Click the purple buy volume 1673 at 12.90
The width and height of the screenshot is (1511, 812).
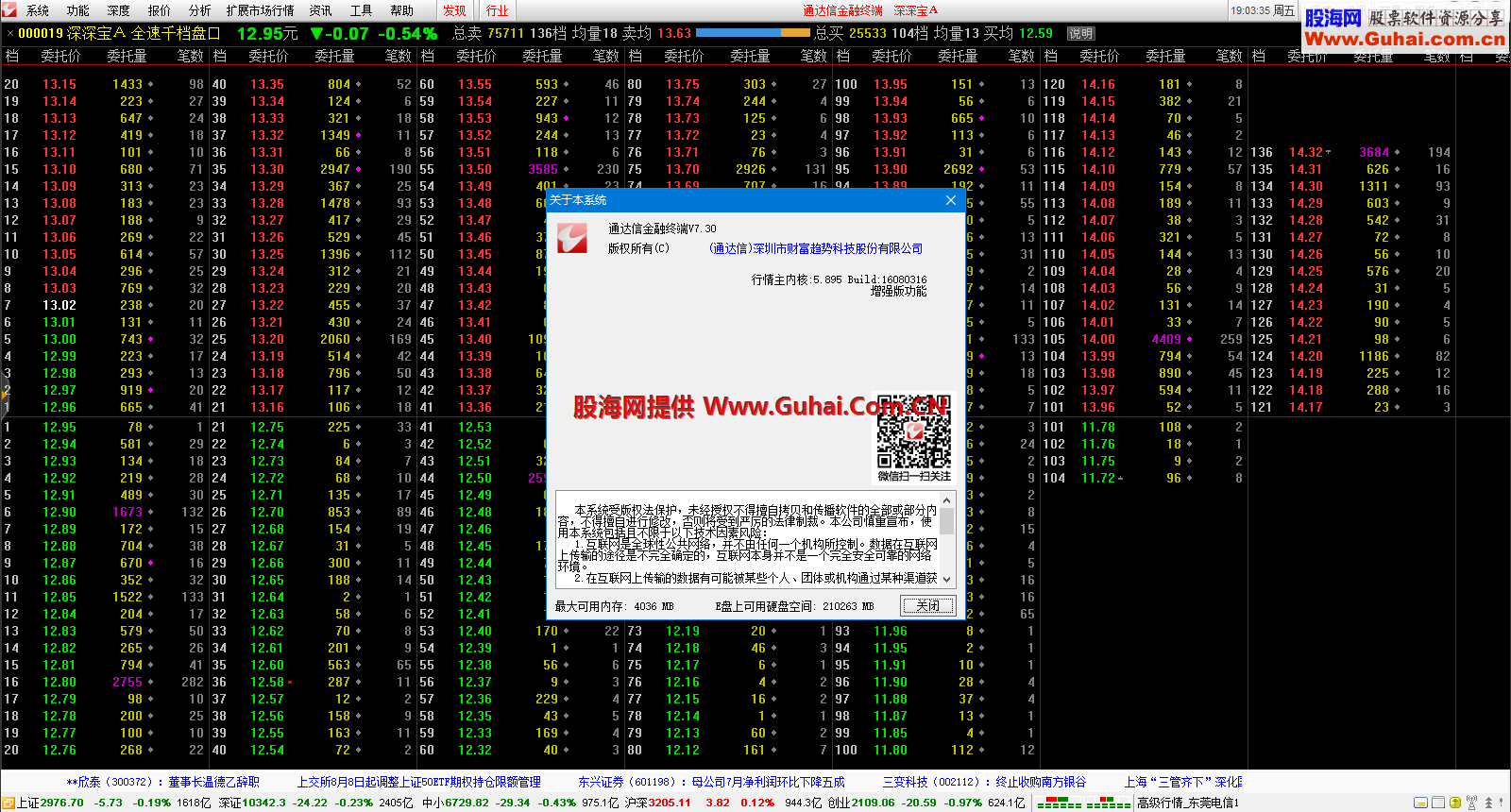[x=127, y=512]
